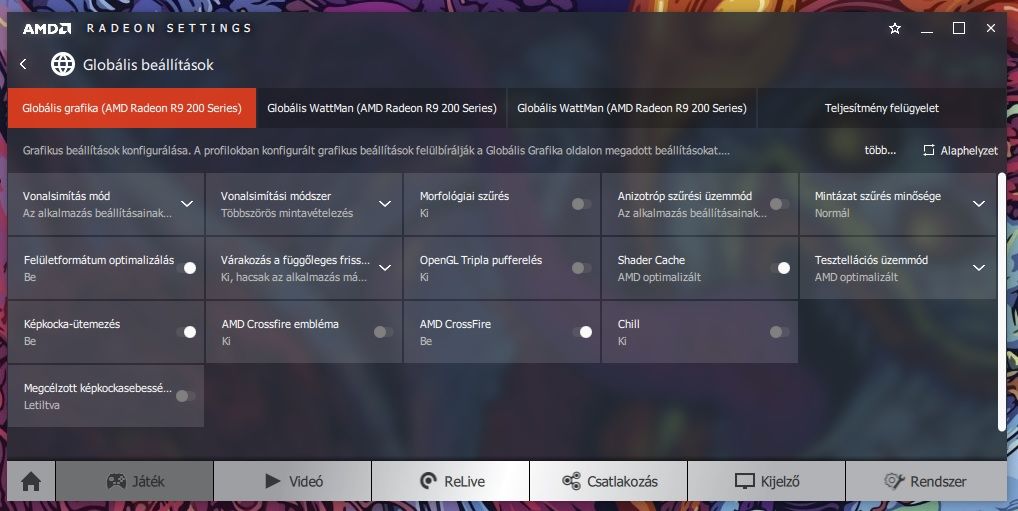1018x511 pixels.
Task: Toggle Megcélzott képkockasebesség switch
Action: (185, 395)
